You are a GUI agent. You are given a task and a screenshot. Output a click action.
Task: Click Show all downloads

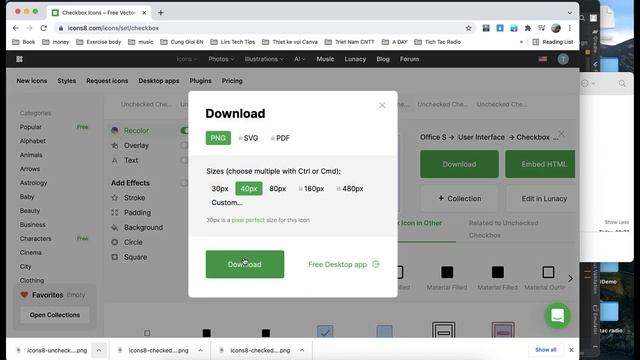[x=546, y=350]
